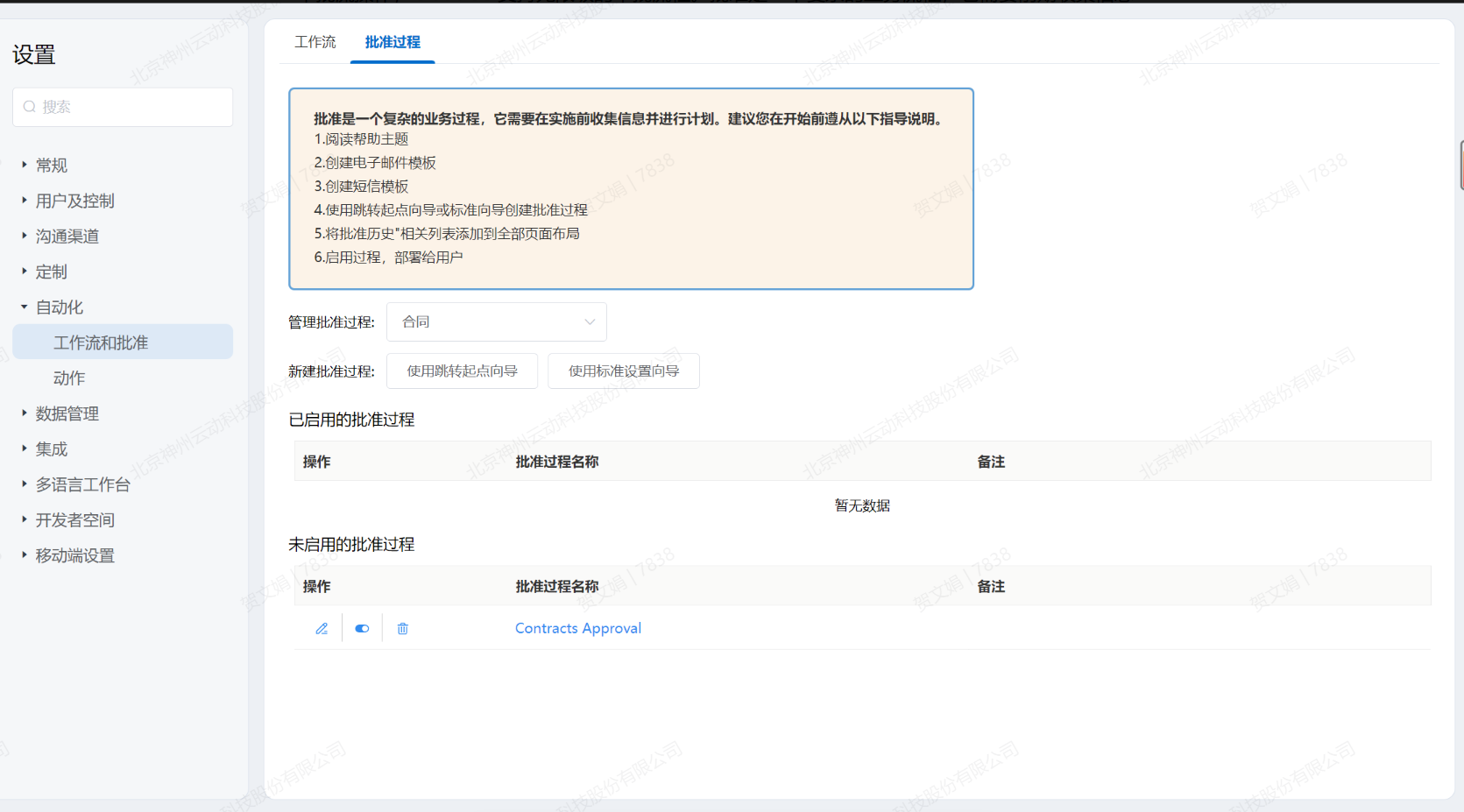Image resolution: width=1464 pixels, height=812 pixels.
Task: Expand the 移动端设置 section
Action: [x=74, y=555]
